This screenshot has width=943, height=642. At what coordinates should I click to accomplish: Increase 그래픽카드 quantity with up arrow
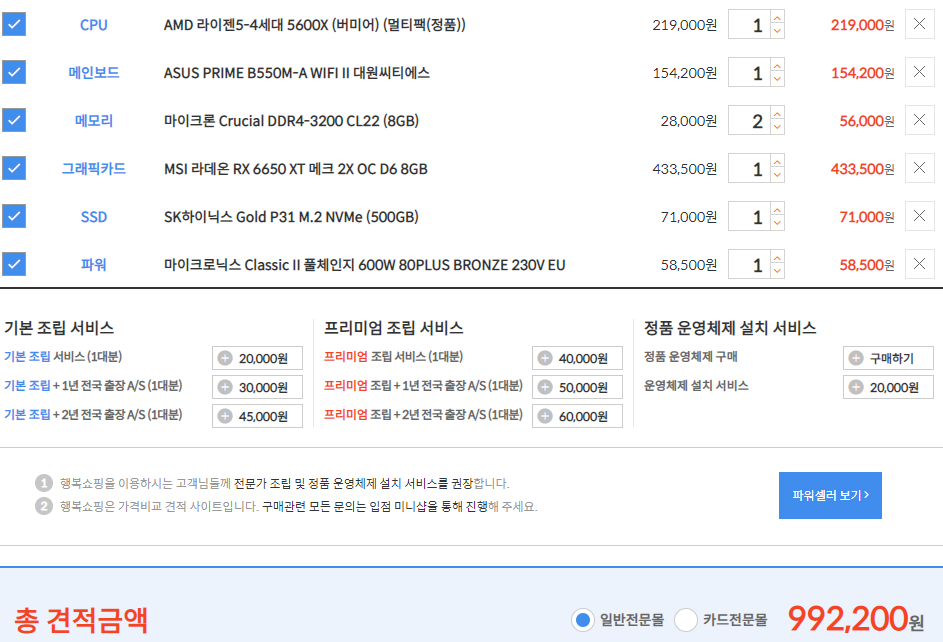point(778,161)
